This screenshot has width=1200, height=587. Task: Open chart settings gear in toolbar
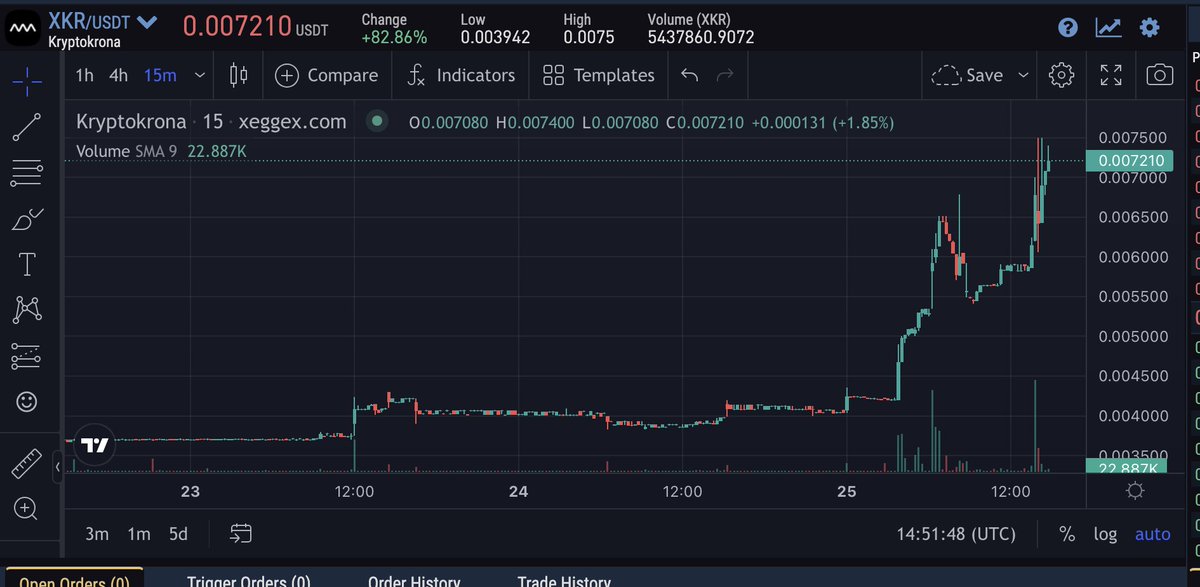[1061, 75]
